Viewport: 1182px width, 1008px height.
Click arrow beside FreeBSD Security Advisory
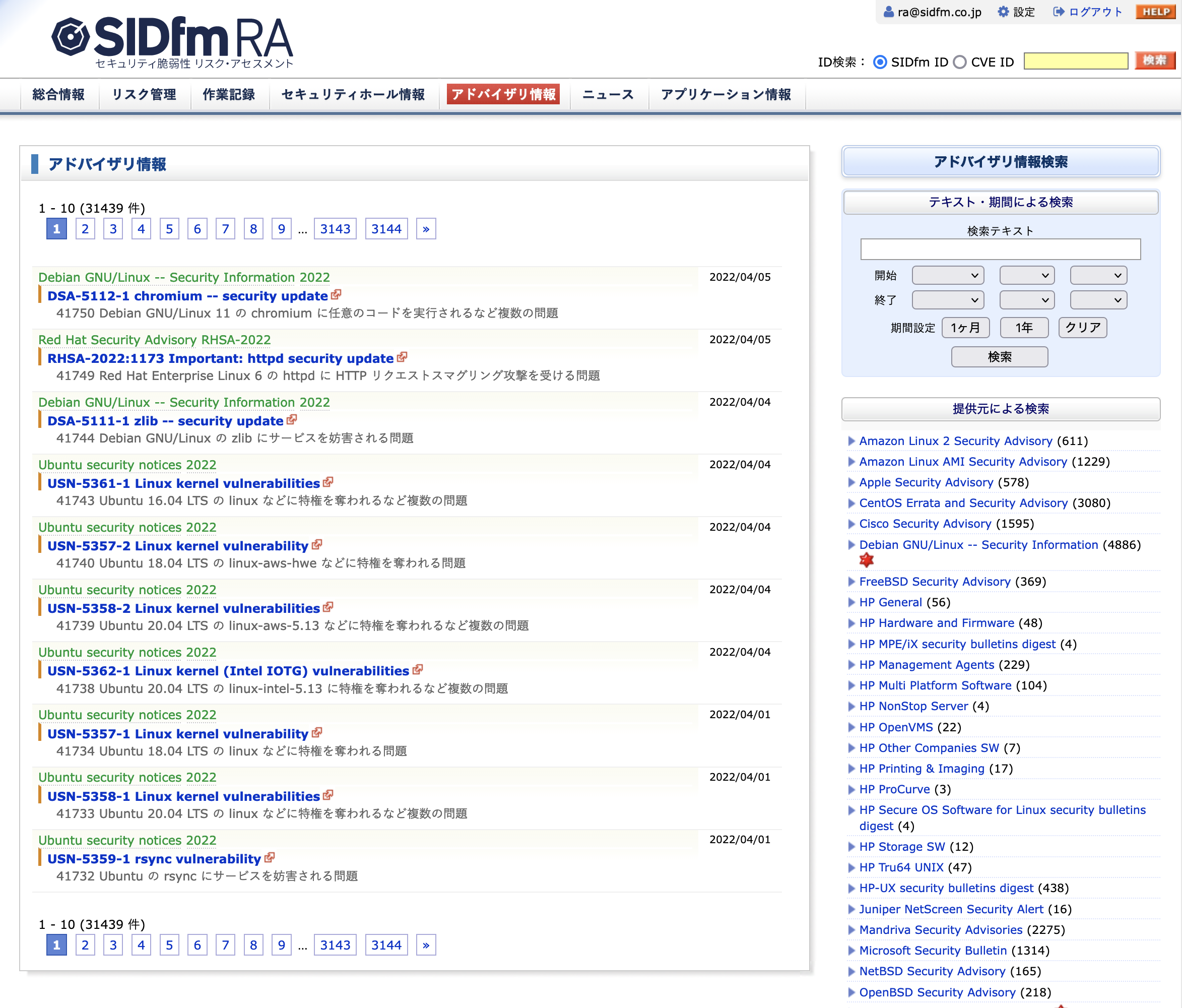coord(851,582)
